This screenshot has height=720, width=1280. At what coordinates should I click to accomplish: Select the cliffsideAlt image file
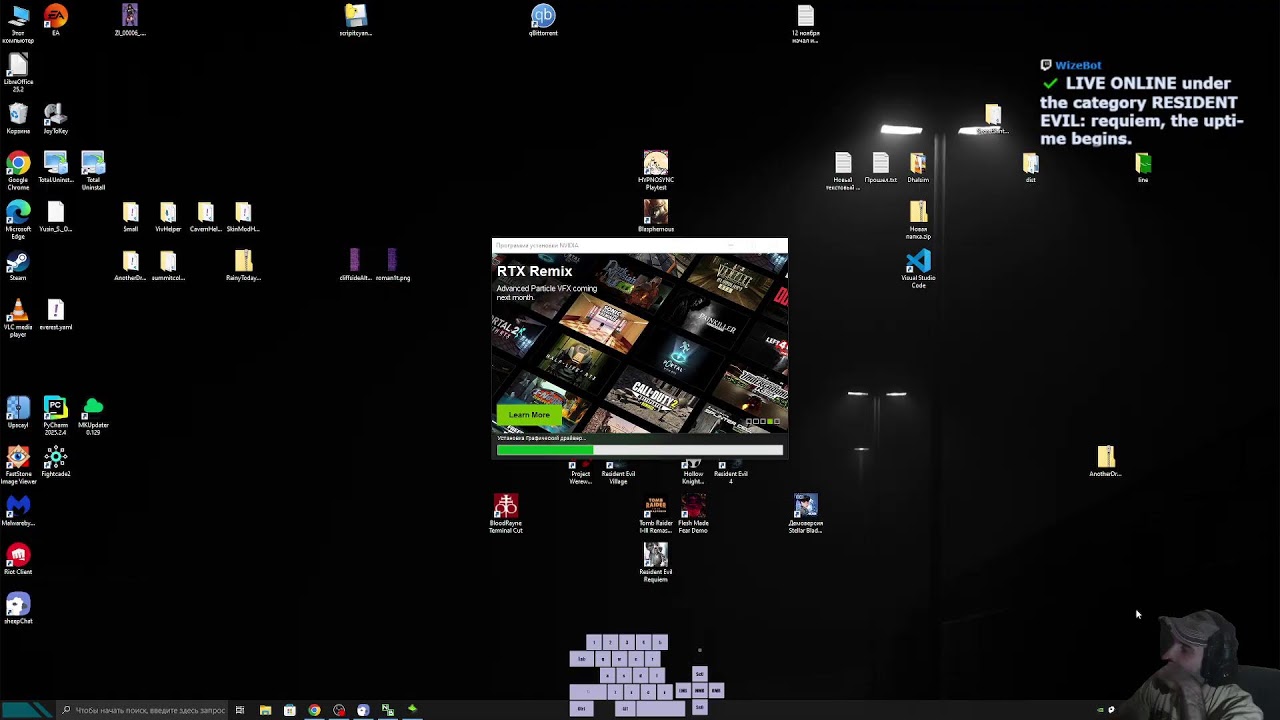pos(356,265)
